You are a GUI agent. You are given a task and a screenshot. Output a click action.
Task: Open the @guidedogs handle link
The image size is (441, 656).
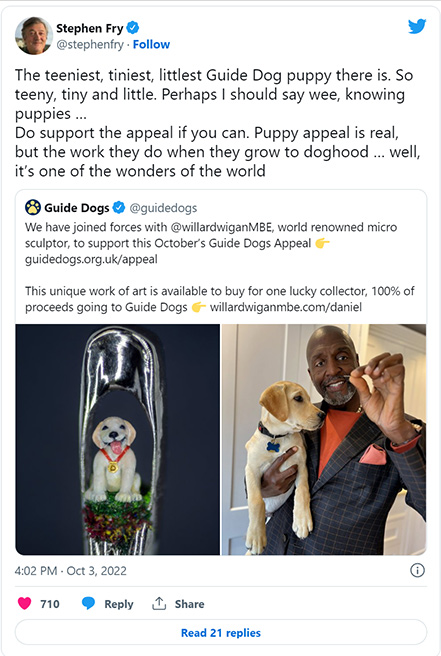tap(163, 208)
